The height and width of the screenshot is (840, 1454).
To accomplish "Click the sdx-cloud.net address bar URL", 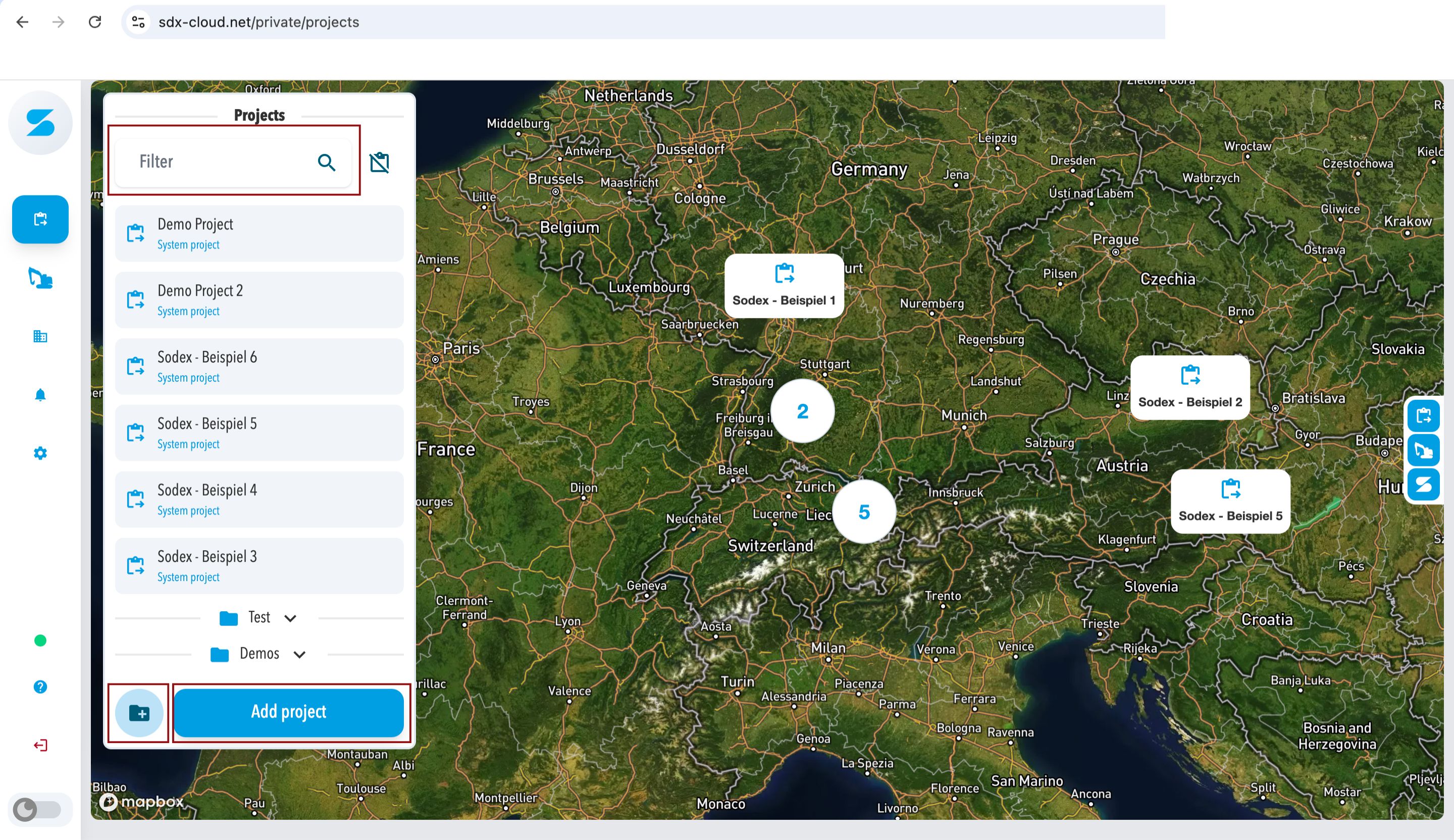I will point(259,22).
